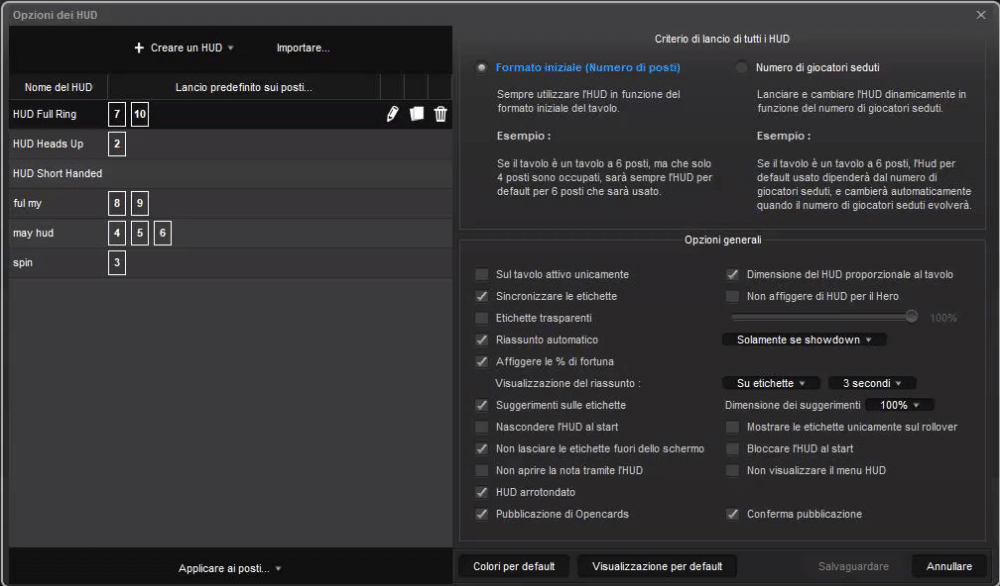Click Lancio predefinito sui posti column header
The width and height of the screenshot is (1000, 586).
click(244, 87)
